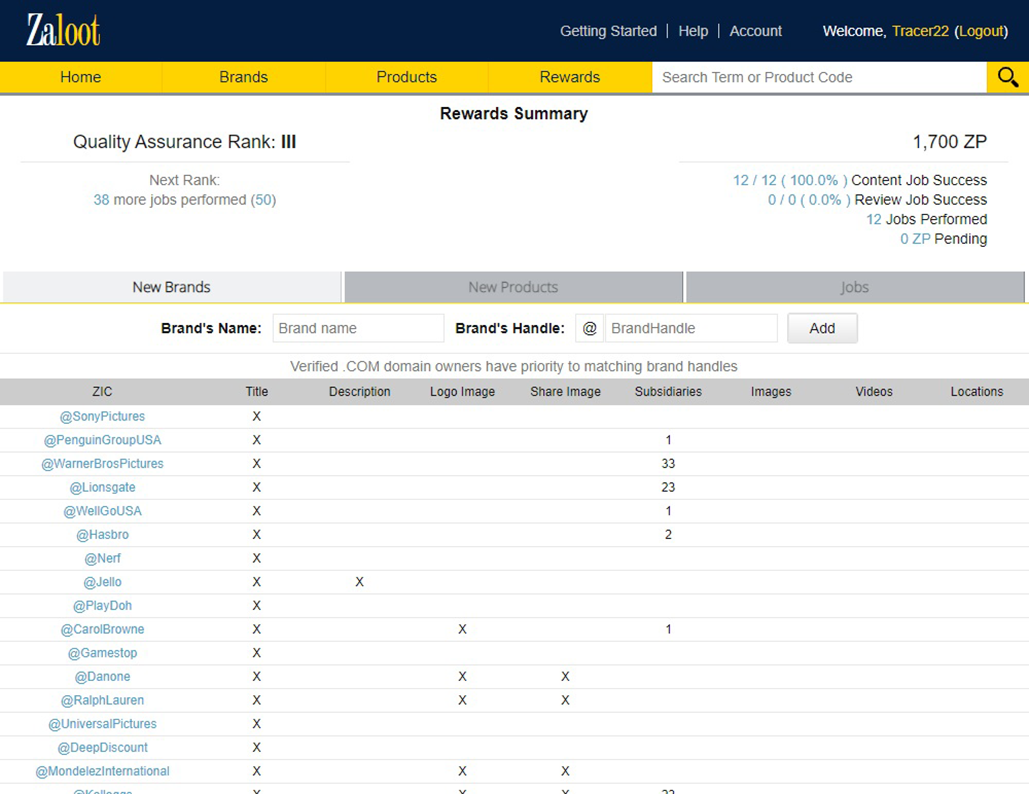
Task: Open the Rewards menu
Action: pyautogui.click(x=570, y=77)
